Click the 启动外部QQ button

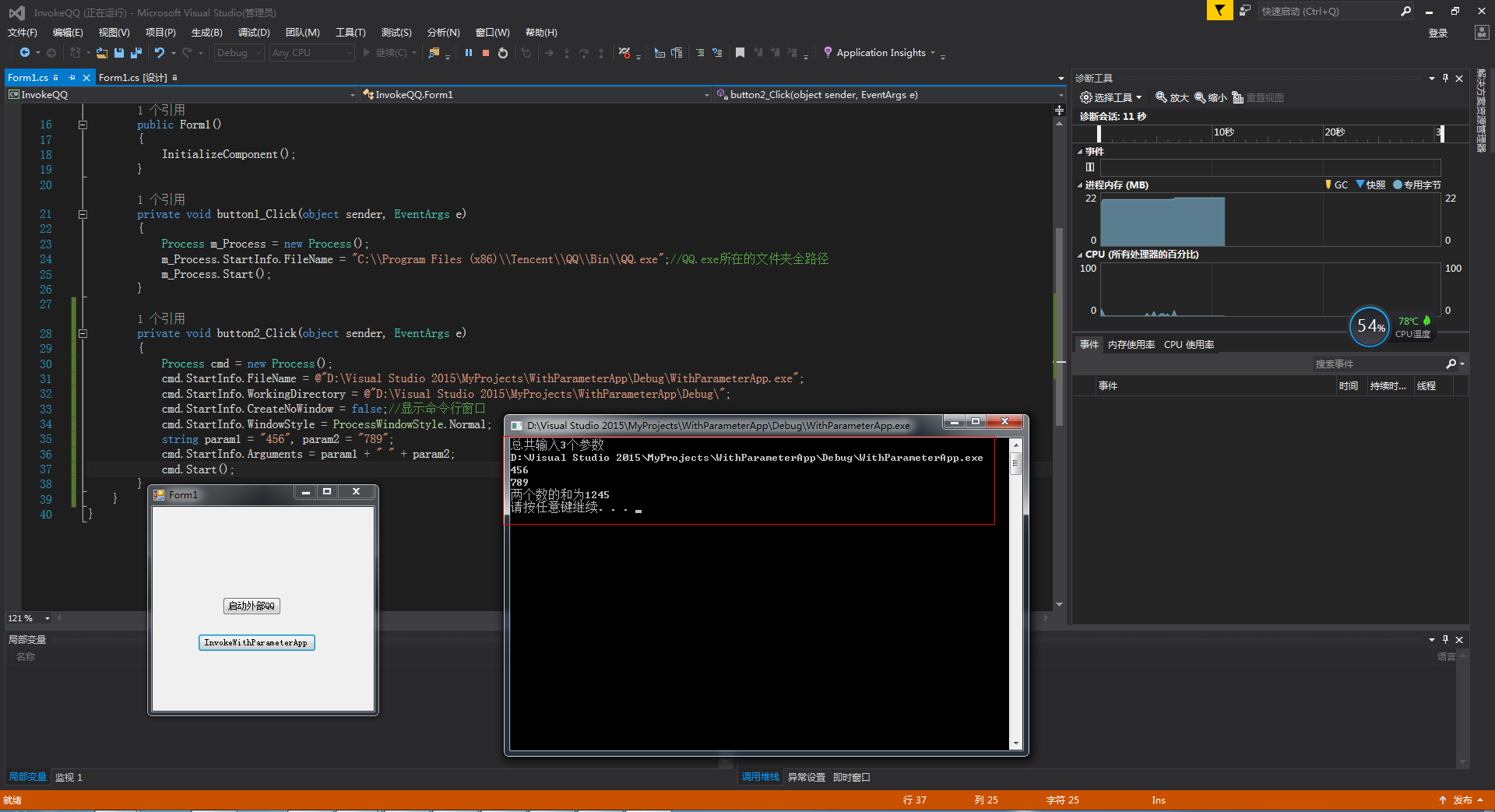251,605
